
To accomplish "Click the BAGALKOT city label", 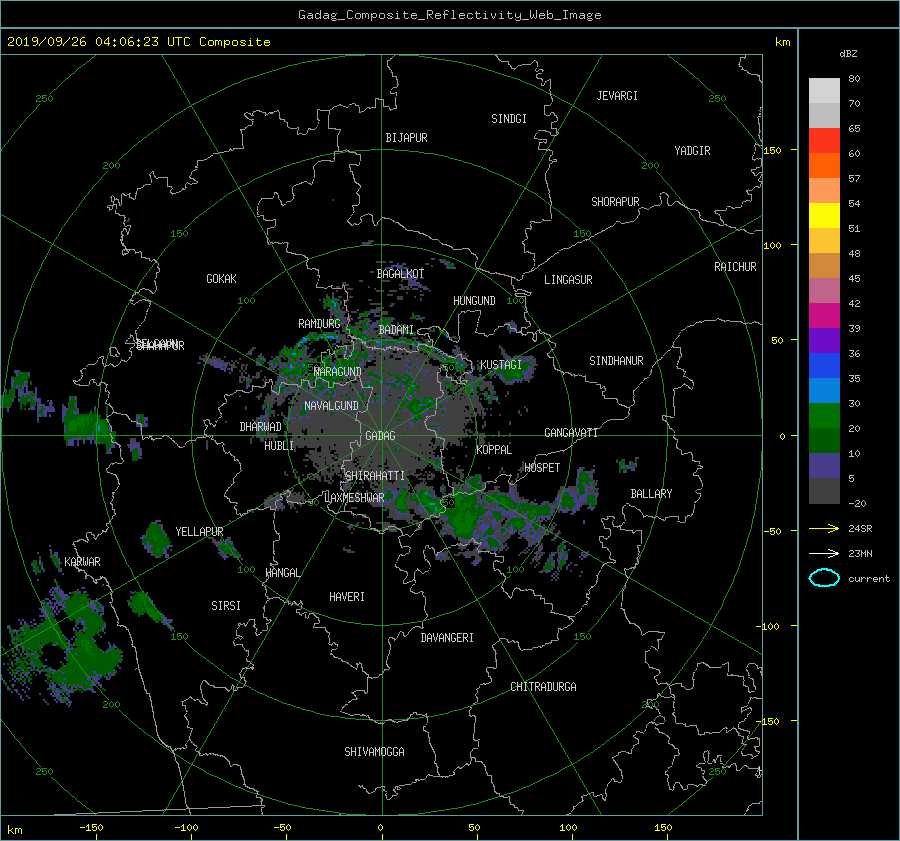I will [400, 274].
